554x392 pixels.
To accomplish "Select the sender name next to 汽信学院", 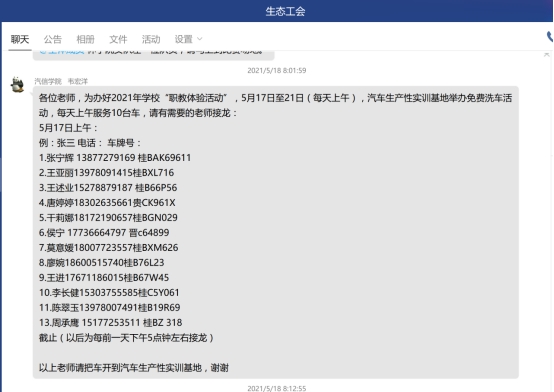I will coord(78,82).
